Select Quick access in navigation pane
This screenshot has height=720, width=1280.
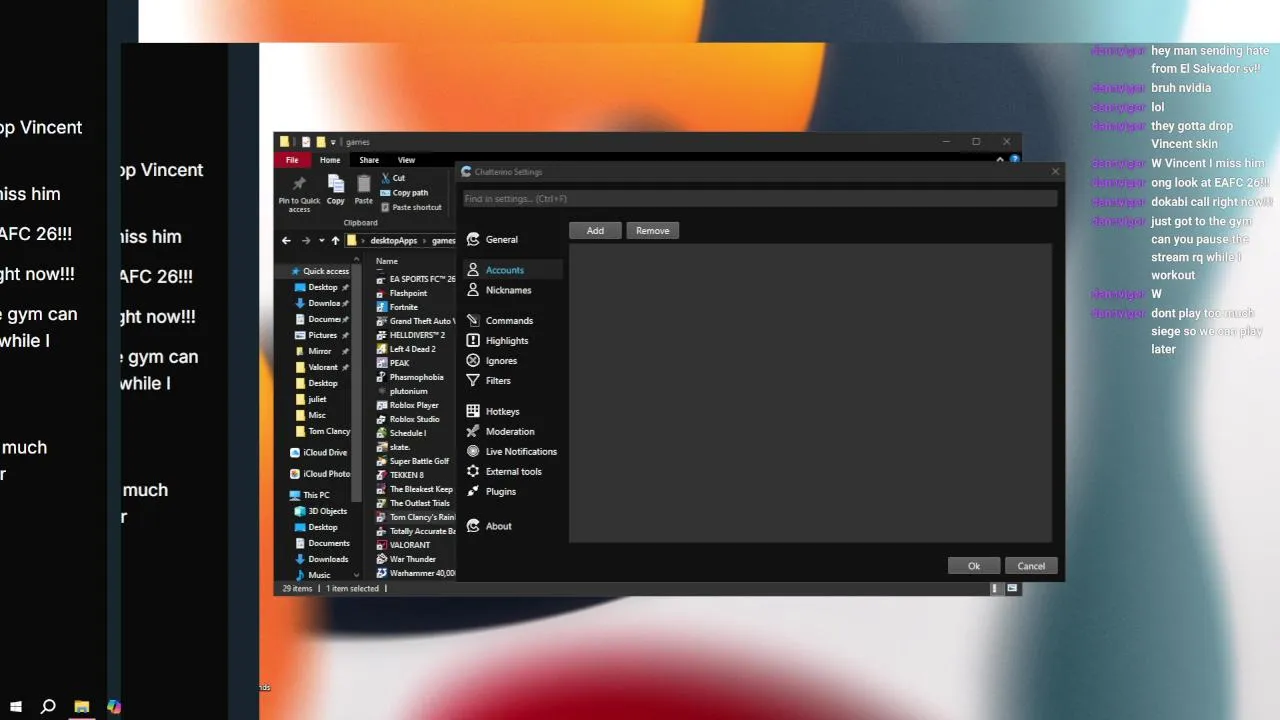click(320, 271)
